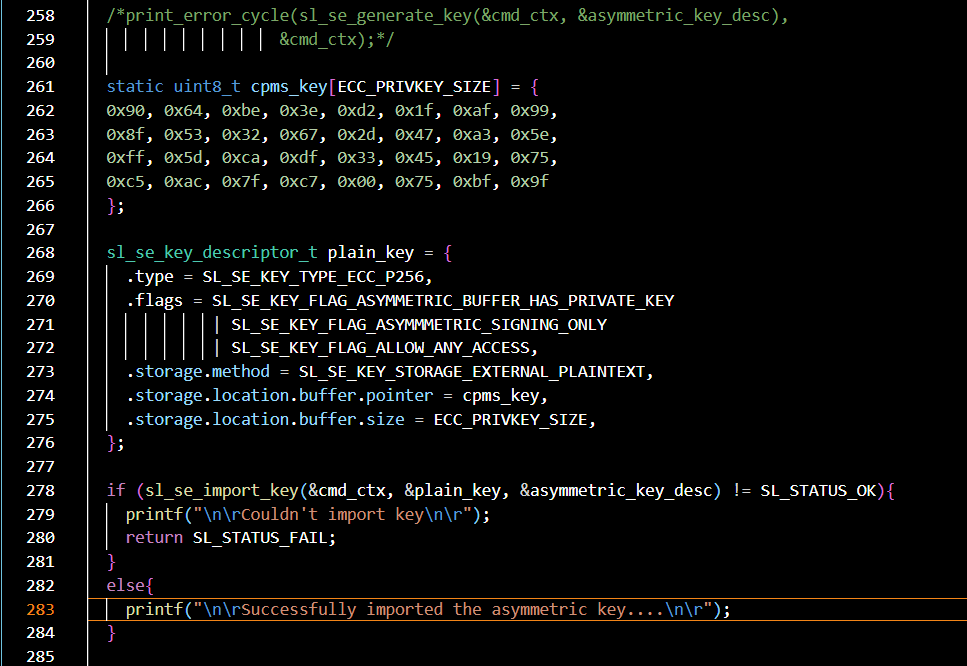Click plain_key variable on line 268
The width and height of the screenshot is (967, 666).
click(371, 253)
